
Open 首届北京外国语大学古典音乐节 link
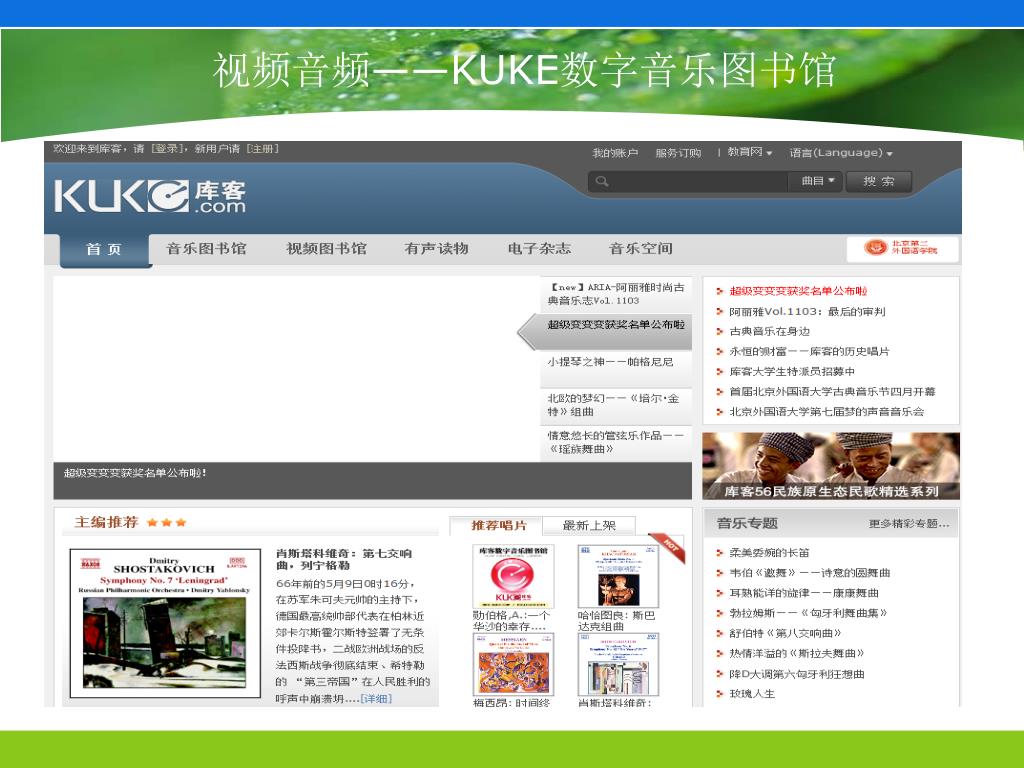pyautogui.click(x=832, y=391)
